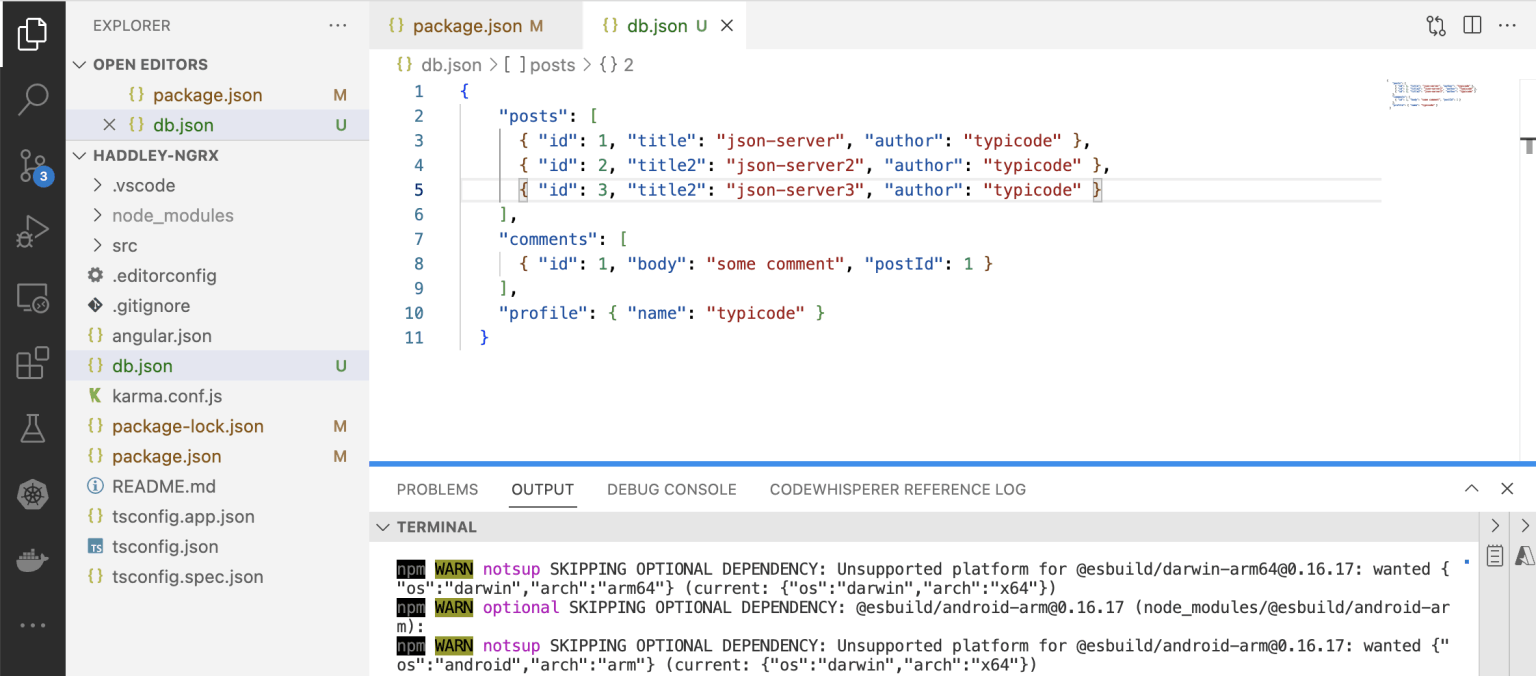
Task: Click the posts breadcrumb segment
Action: point(552,65)
